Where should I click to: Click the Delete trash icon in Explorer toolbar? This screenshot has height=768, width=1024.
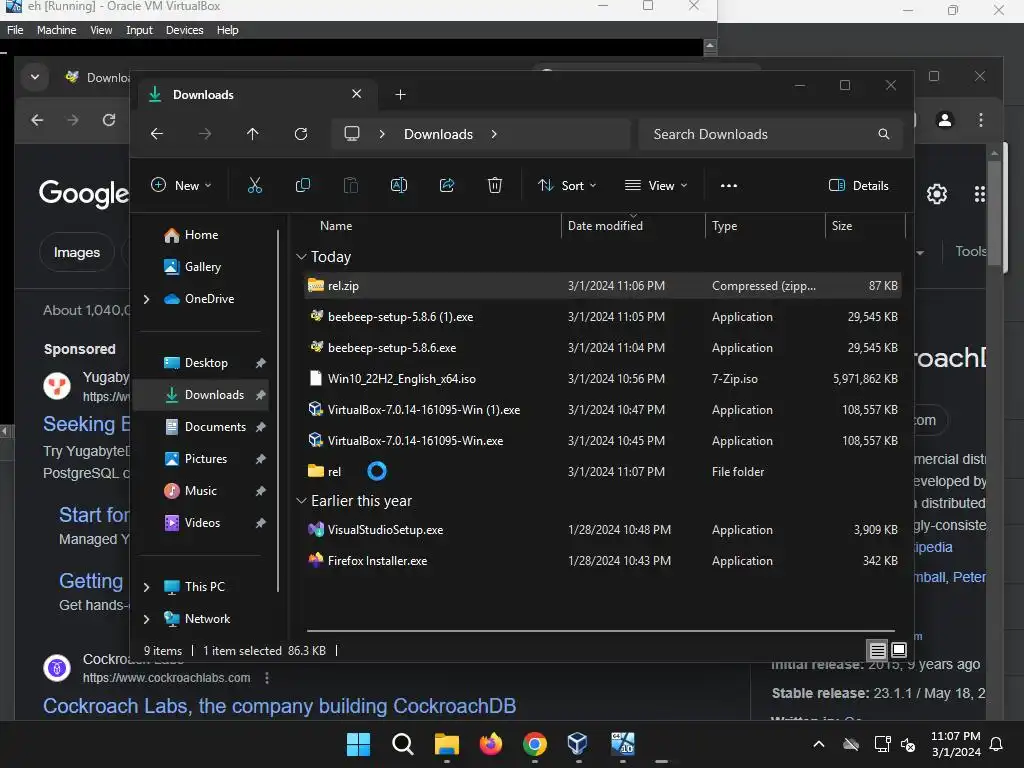click(495, 185)
